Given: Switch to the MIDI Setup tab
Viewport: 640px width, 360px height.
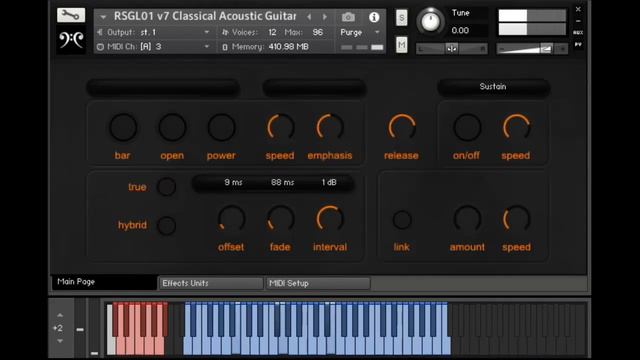Looking at the screenshot, I should (318, 283).
